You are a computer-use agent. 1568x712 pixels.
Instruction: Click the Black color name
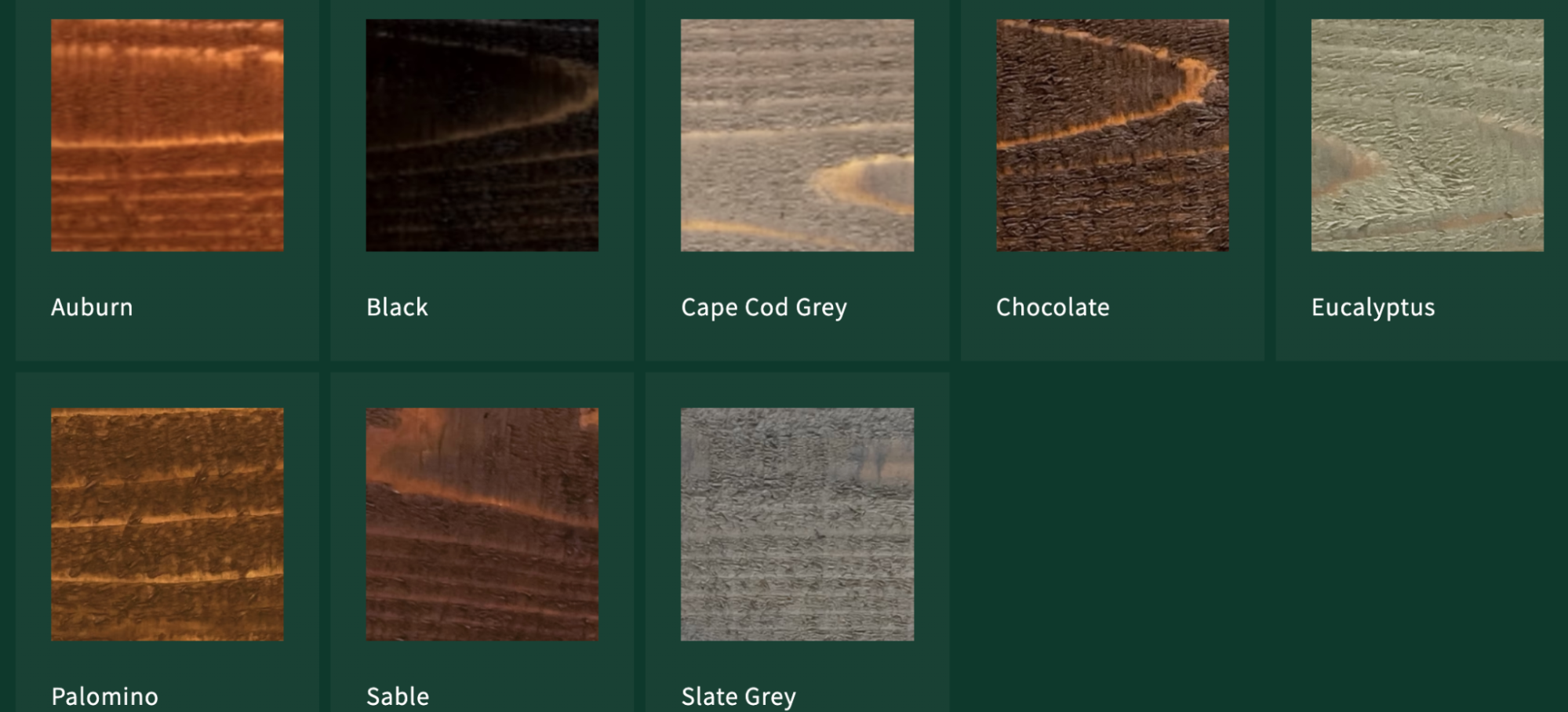pos(397,307)
